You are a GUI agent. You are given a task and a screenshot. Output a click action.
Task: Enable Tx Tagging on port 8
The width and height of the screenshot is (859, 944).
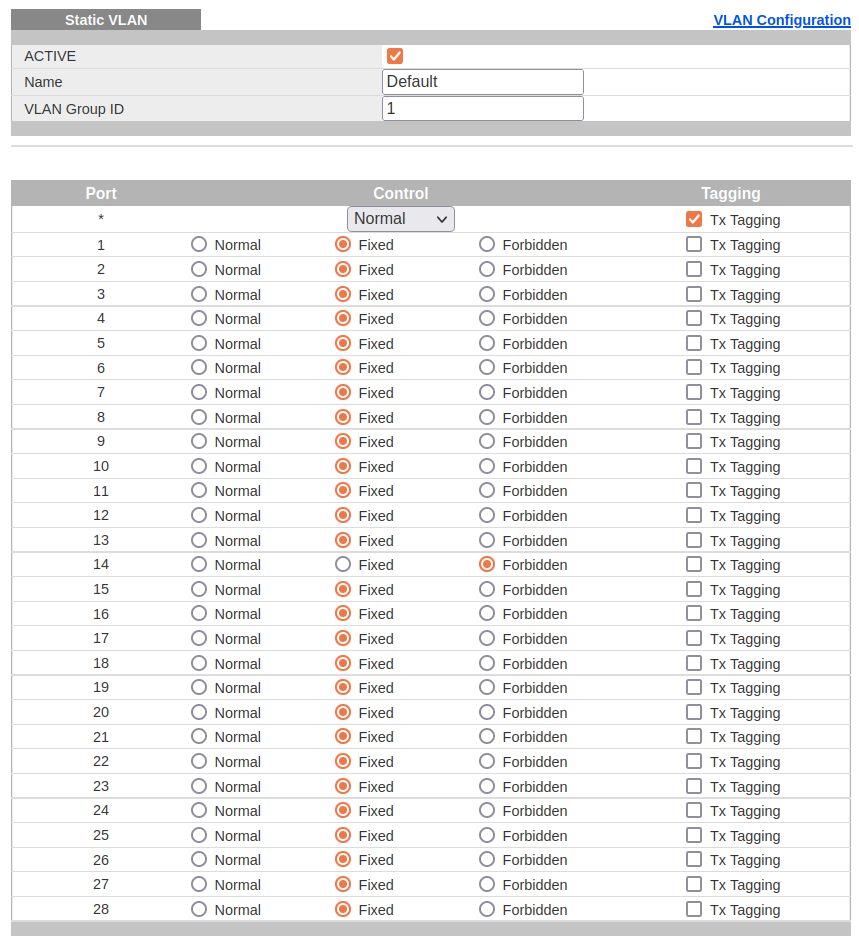pos(693,417)
